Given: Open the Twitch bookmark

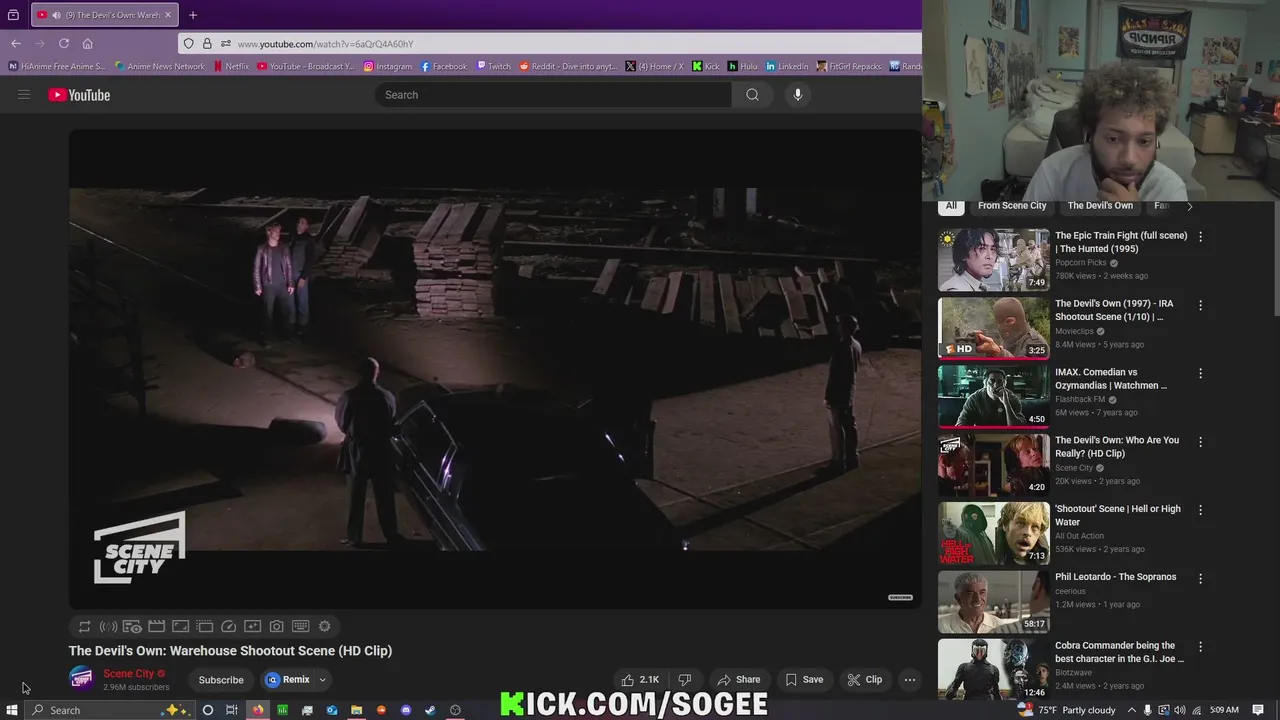Looking at the screenshot, I should 494,66.
